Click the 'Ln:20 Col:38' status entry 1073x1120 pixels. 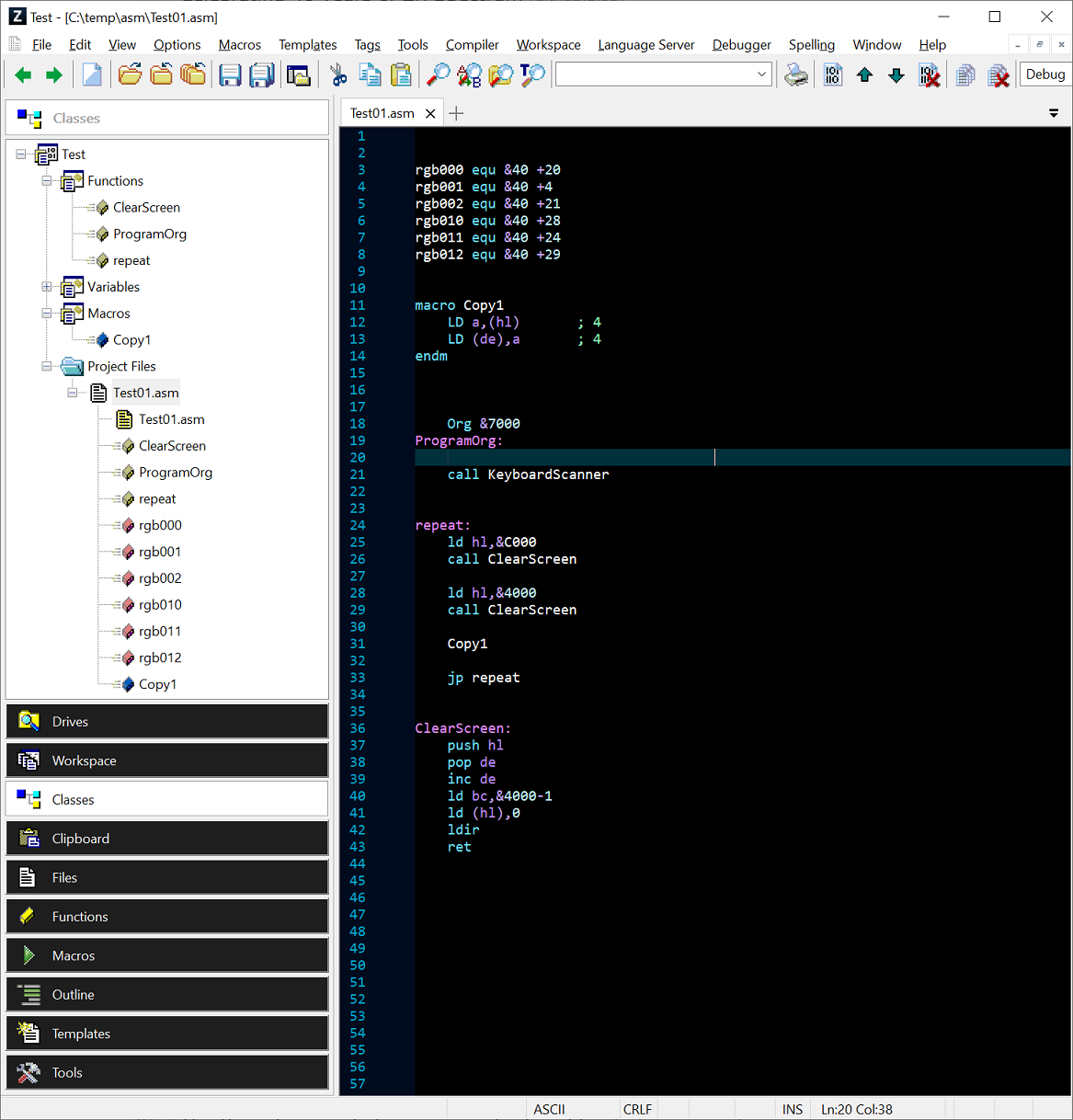point(857,1109)
